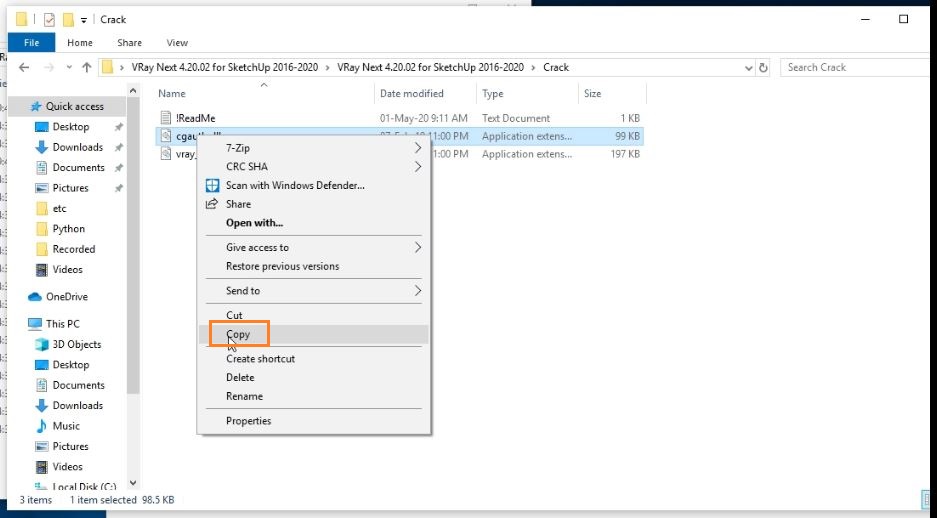Open the File ribbon tab
Viewport: 937px width, 518px height.
(32, 42)
